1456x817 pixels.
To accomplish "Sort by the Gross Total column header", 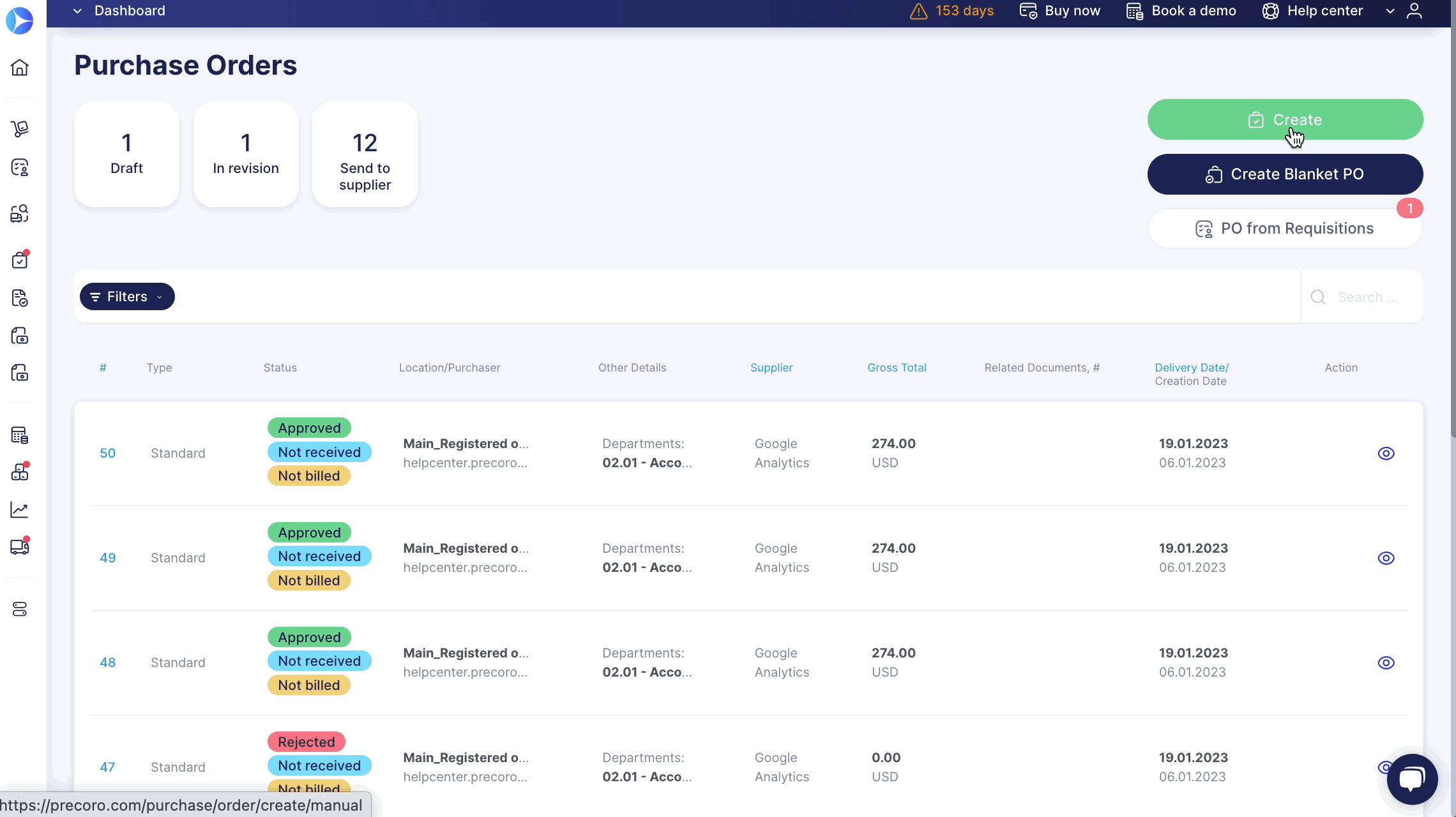I will click(897, 368).
